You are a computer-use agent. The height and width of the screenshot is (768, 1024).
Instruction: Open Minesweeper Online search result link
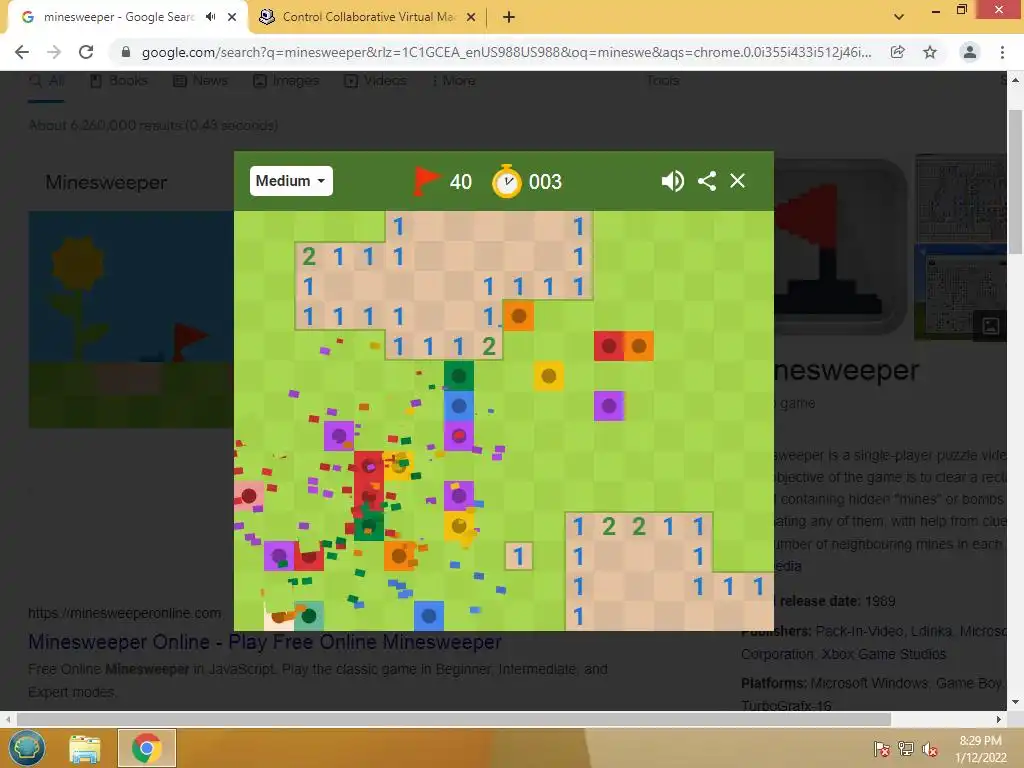click(264, 642)
